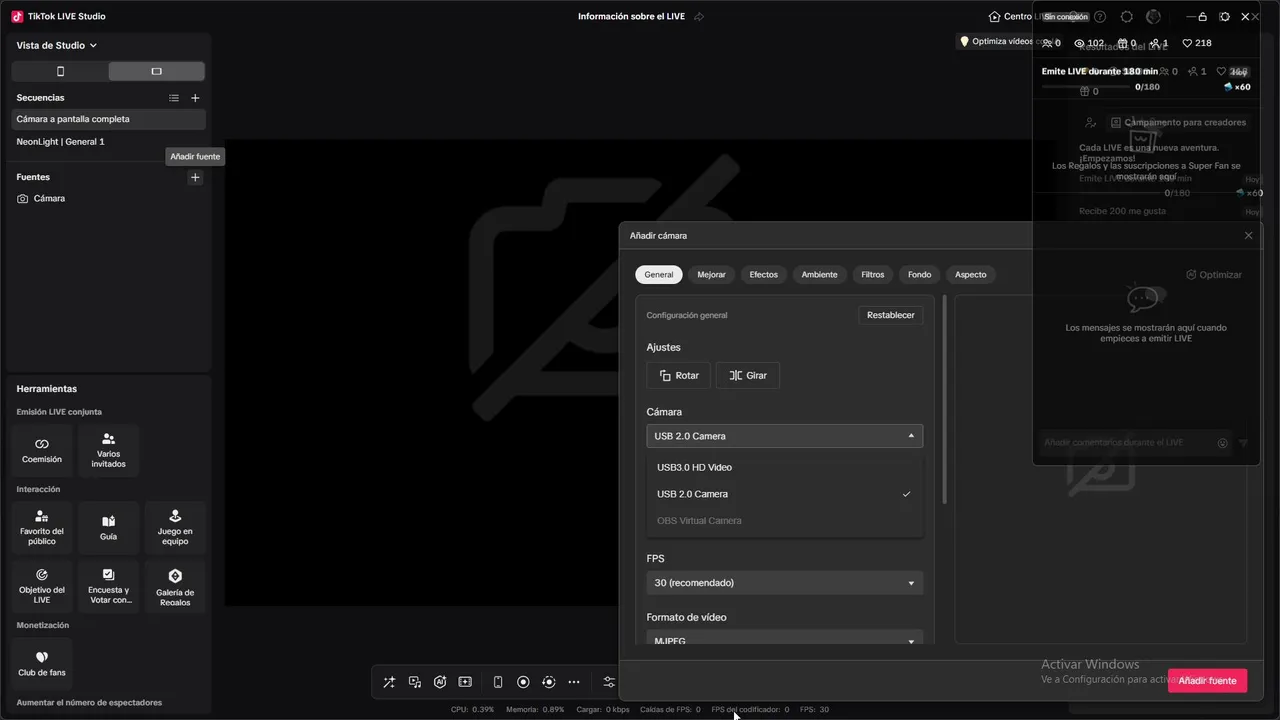Switch to the Filtros tab
The width and height of the screenshot is (1280, 720).
click(873, 275)
